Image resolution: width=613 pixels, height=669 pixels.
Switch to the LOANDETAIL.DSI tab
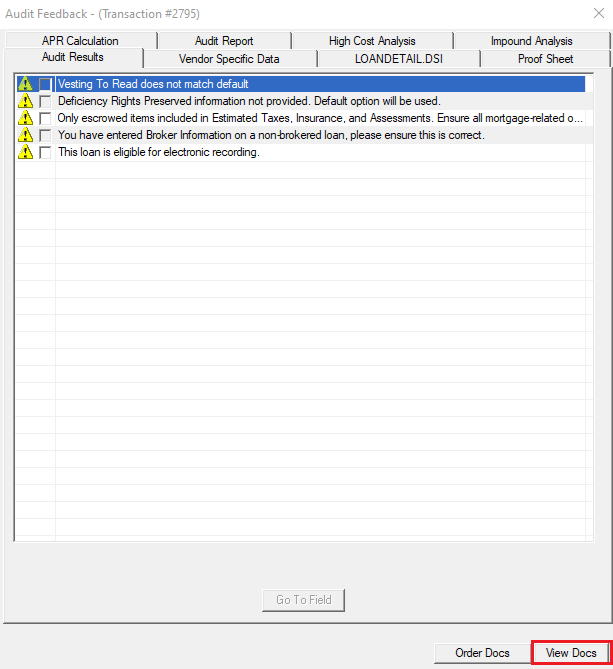point(399,59)
